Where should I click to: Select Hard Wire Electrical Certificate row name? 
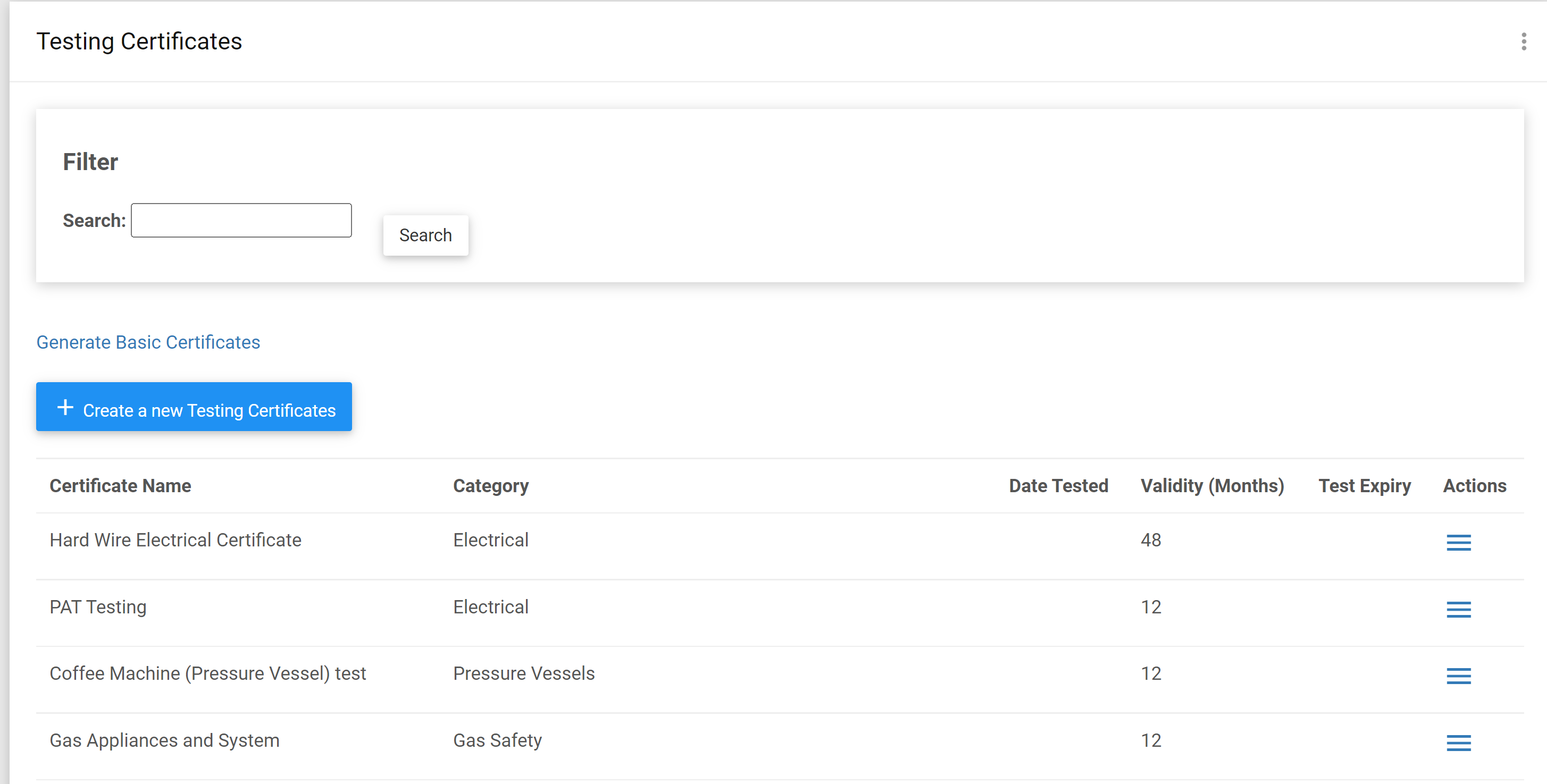pos(175,539)
